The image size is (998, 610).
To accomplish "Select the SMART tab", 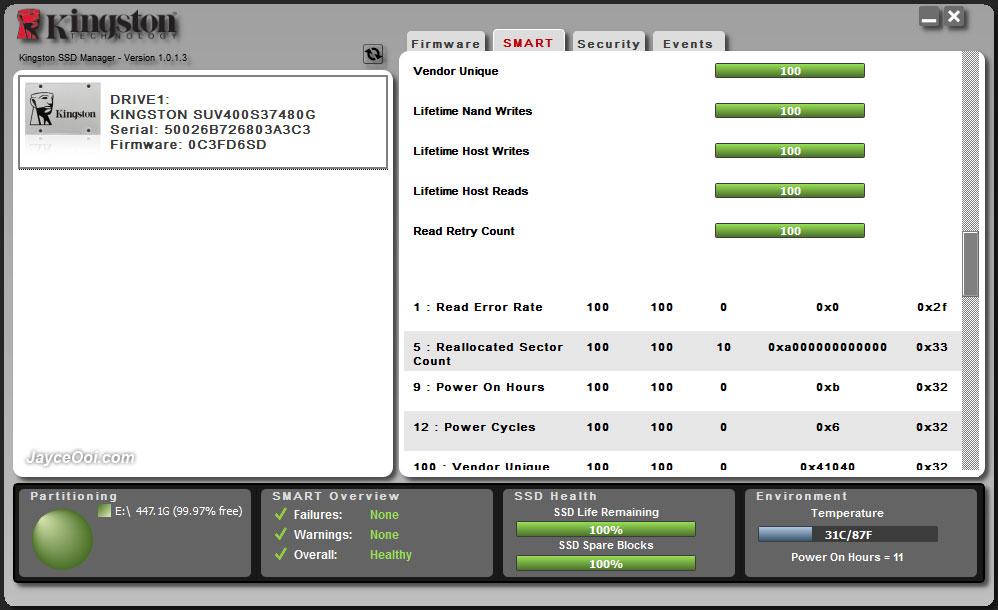I will point(528,41).
